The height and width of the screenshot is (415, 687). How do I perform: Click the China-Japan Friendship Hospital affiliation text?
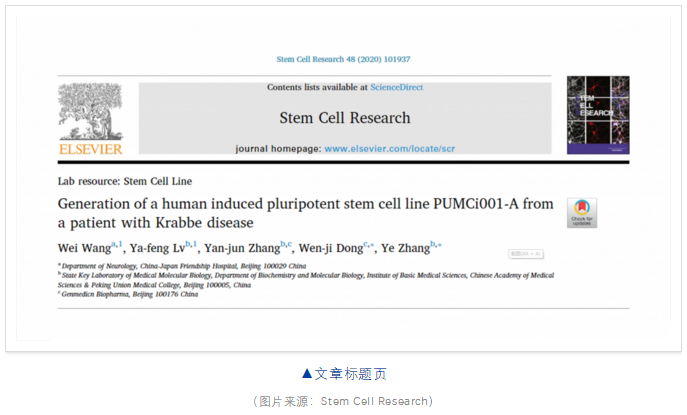click(x=184, y=266)
